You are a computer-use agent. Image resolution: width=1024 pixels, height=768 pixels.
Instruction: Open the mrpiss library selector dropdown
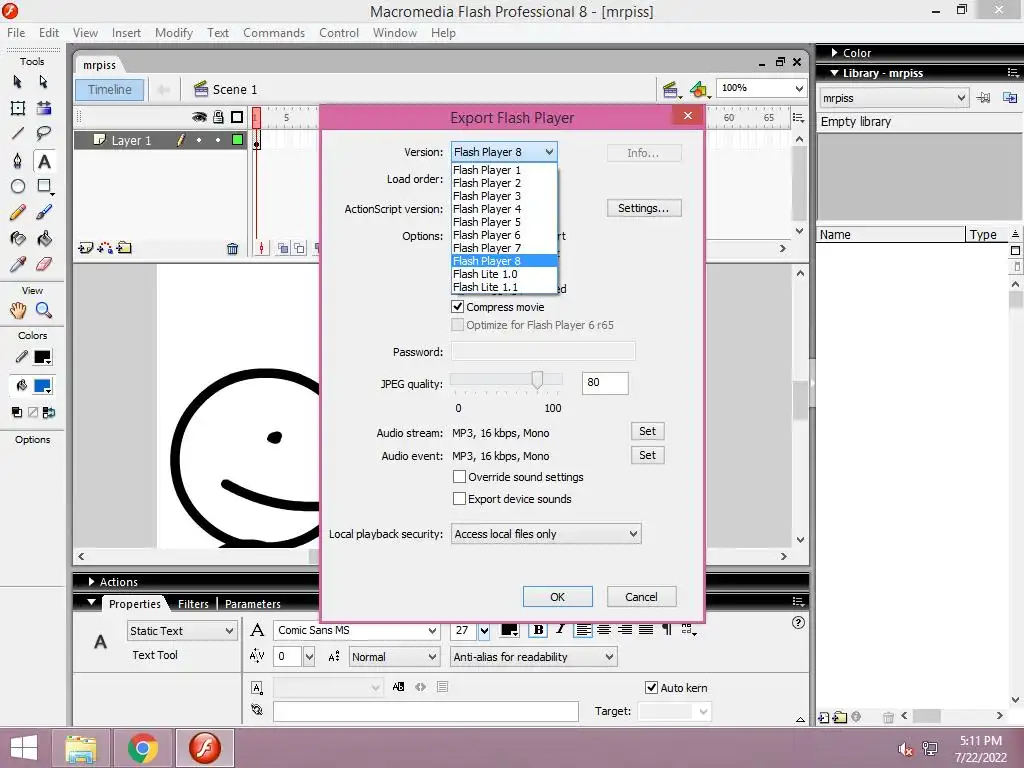[893, 98]
